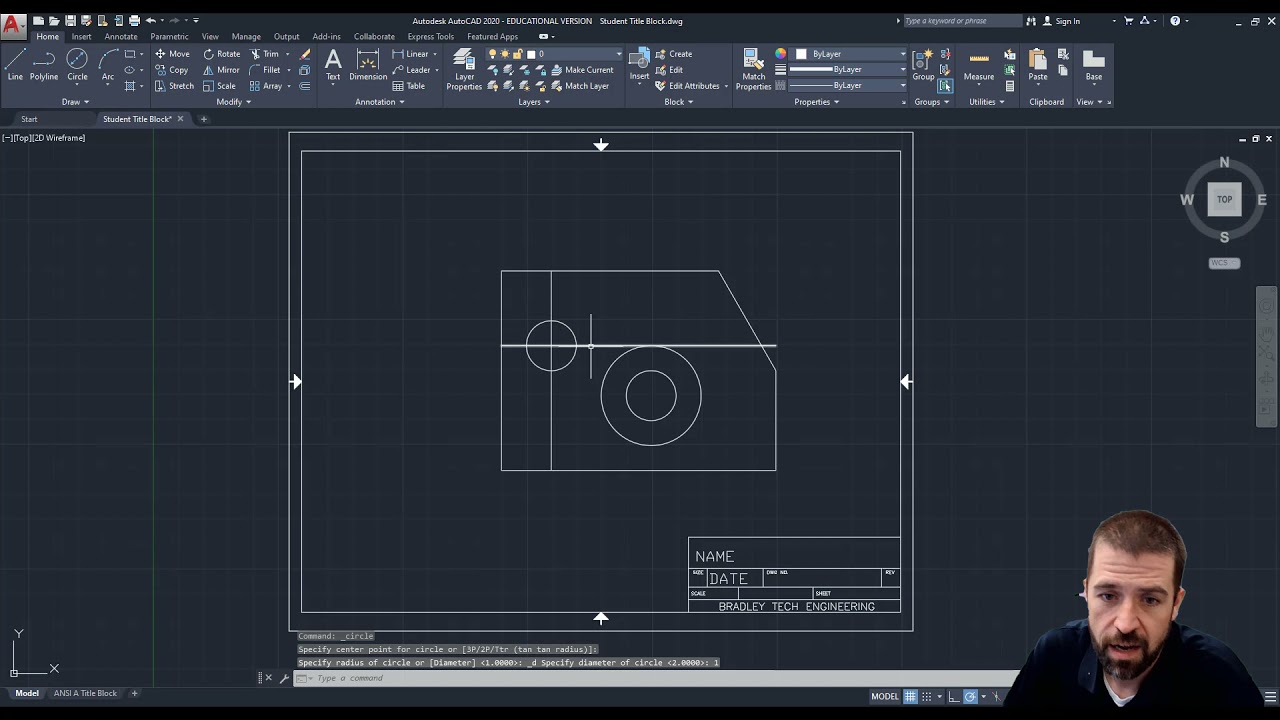The width and height of the screenshot is (1280, 720).
Task: Expand the Utilities panel
Action: pyautogui.click(x=987, y=102)
